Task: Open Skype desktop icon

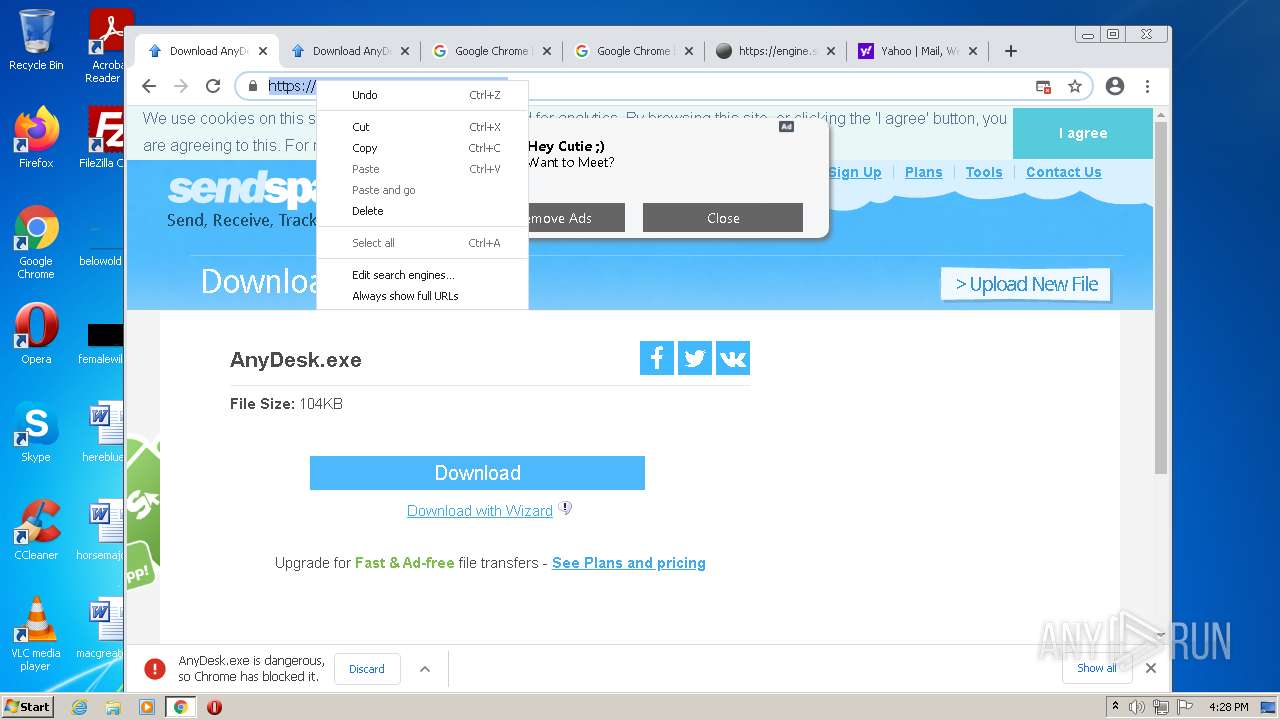Action: (36, 431)
